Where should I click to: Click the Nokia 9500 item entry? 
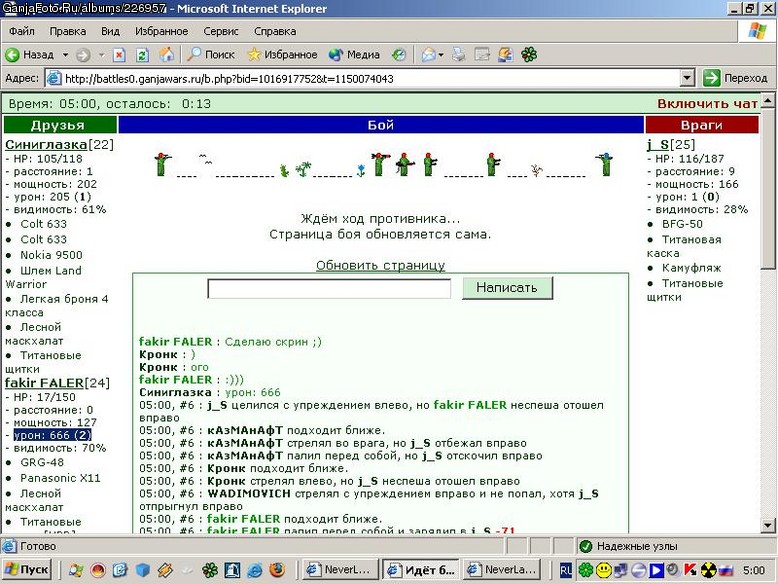tap(52, 255)
